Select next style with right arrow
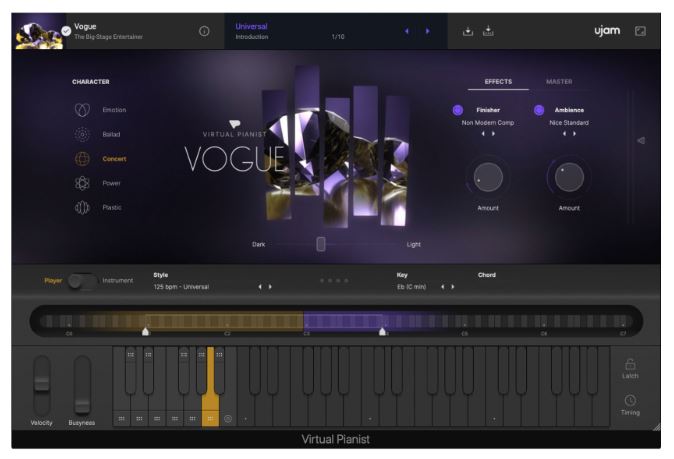The width and height of the screenshot is (674, 459). pos(270,287)
